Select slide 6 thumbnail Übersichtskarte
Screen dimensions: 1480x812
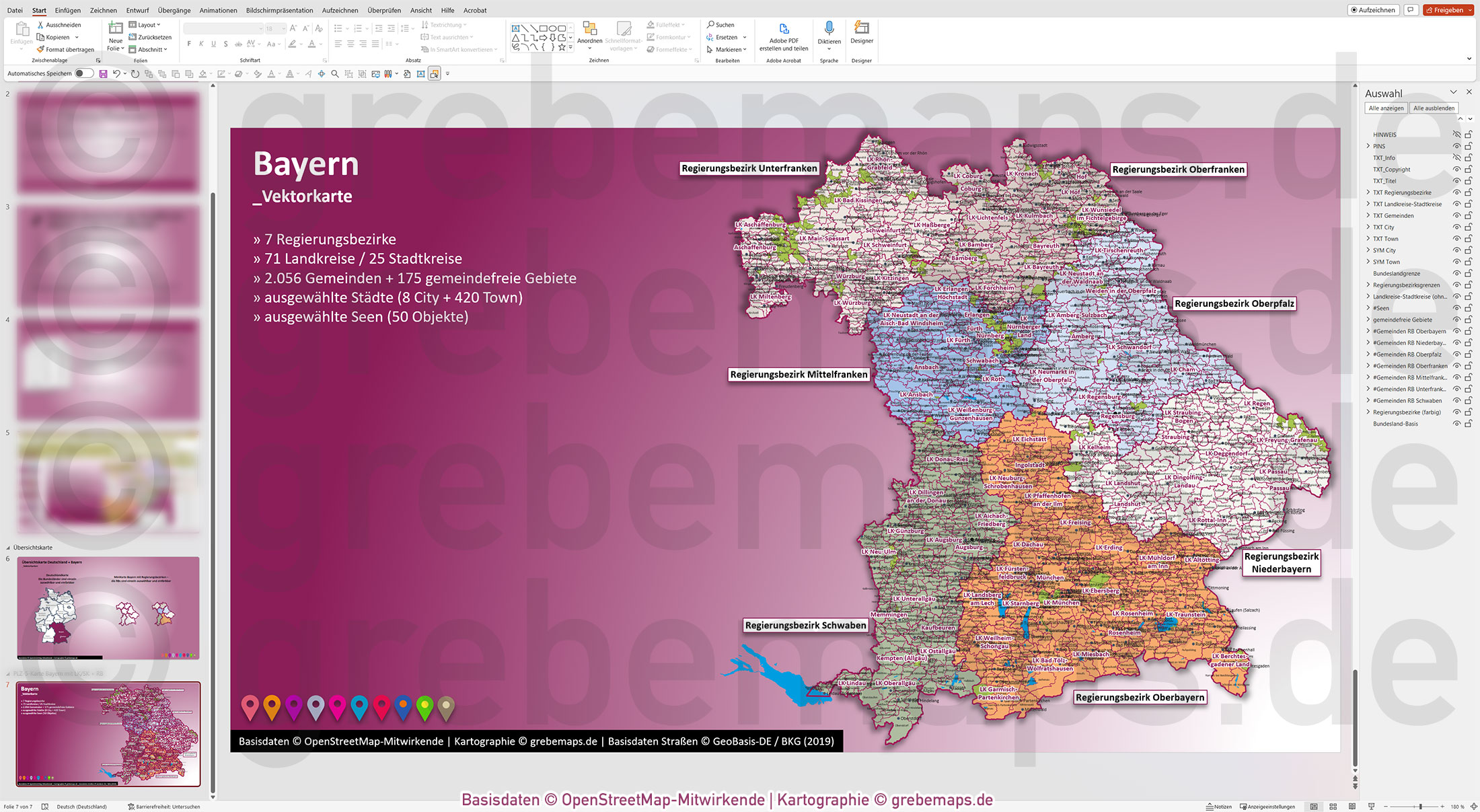108,607
